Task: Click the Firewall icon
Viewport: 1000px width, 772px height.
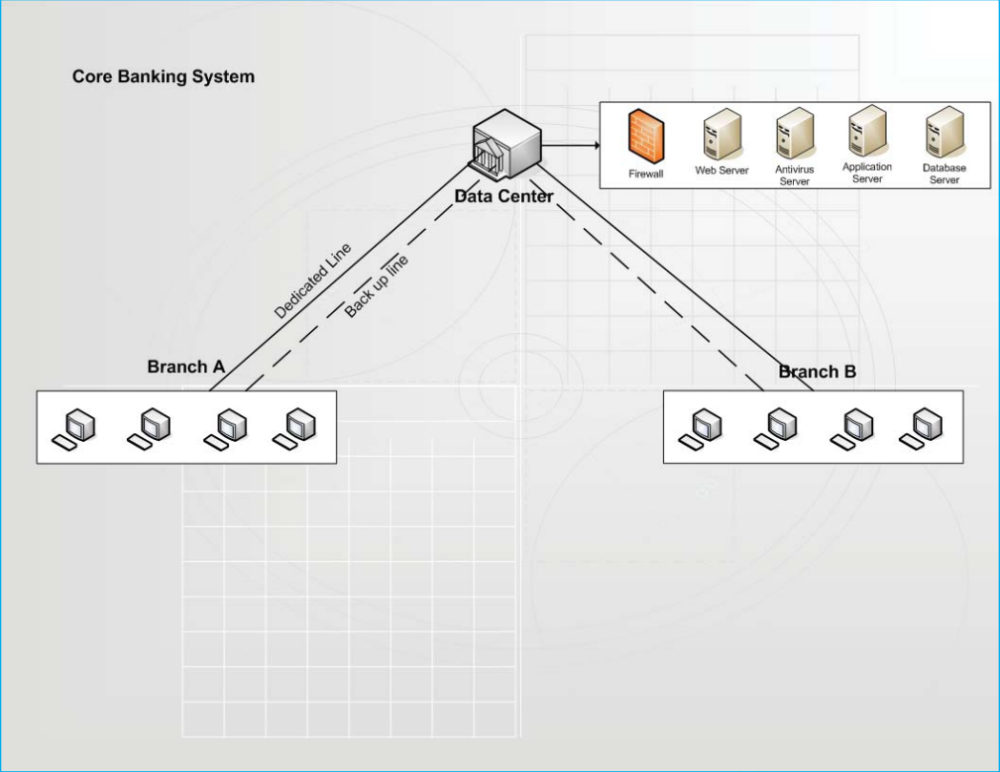Action: [645, 136]
